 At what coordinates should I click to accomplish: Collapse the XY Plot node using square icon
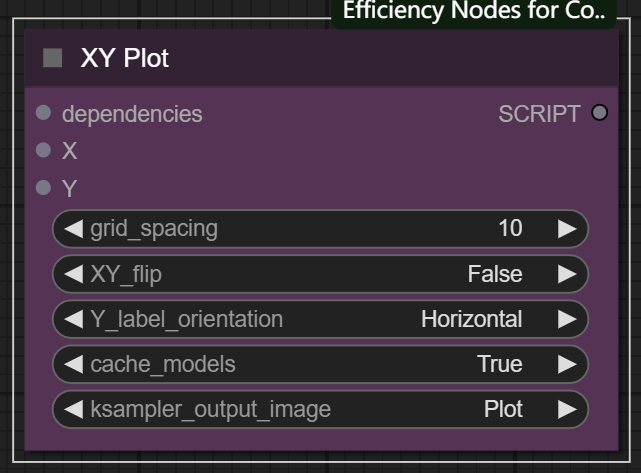pyautogui.click(x=53, y=58)
